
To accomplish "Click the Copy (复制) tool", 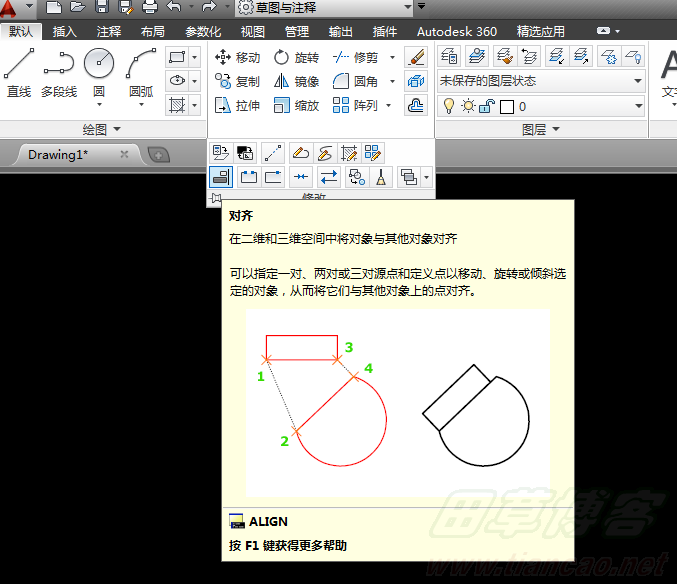I will [237, 81].
